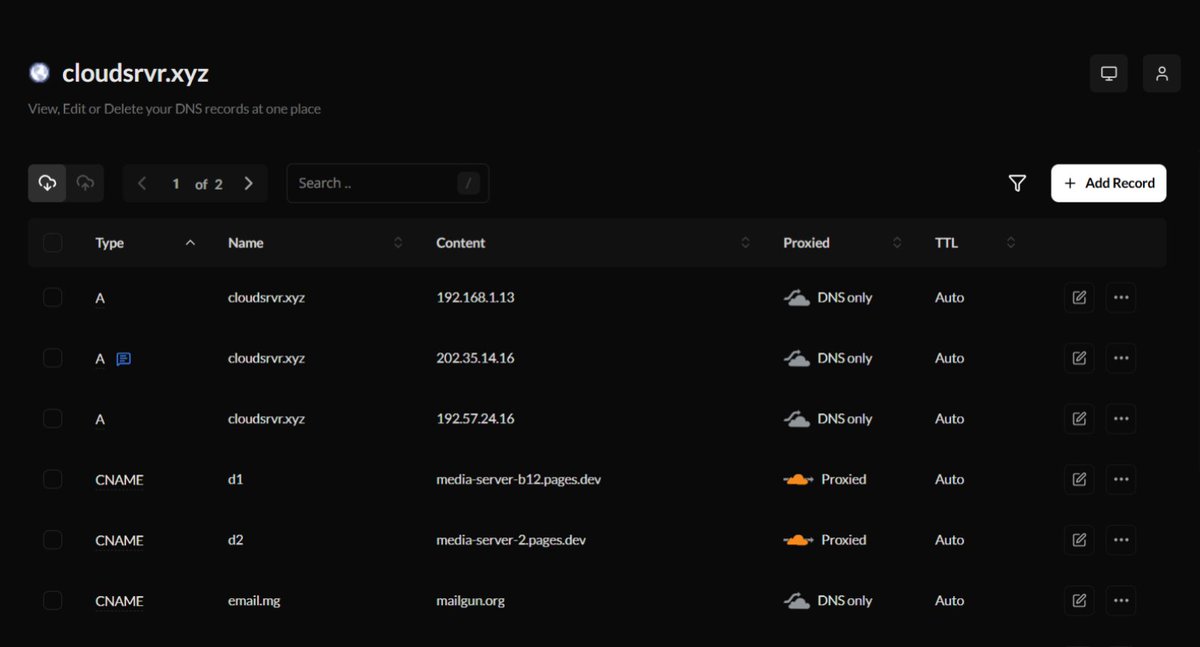1200x647 pixels.
Task: Click the cloud upload icon
Action: click(x=85, y=183)
